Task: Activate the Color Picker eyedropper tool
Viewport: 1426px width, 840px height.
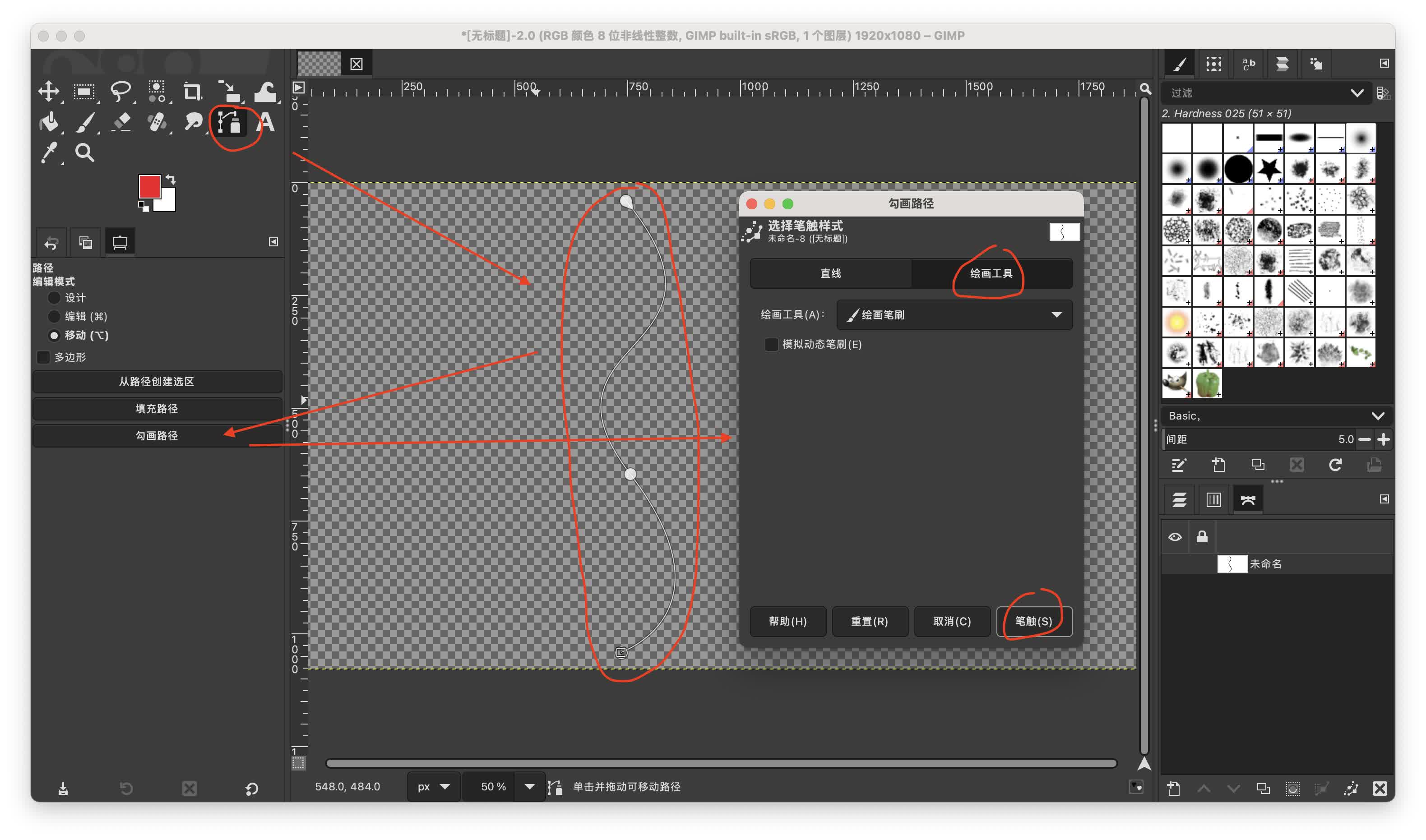Action: click(x=49, y=152)
